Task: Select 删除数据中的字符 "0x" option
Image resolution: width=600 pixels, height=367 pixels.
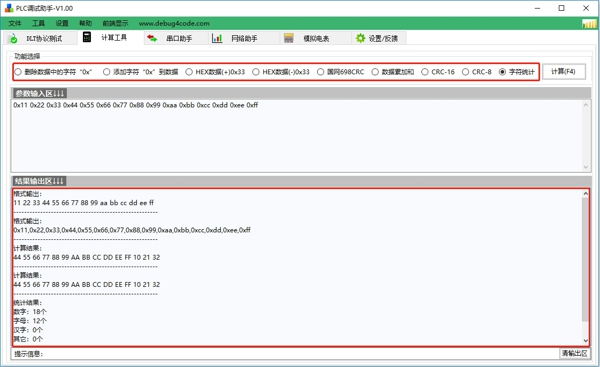Action: tap(54, 72)
